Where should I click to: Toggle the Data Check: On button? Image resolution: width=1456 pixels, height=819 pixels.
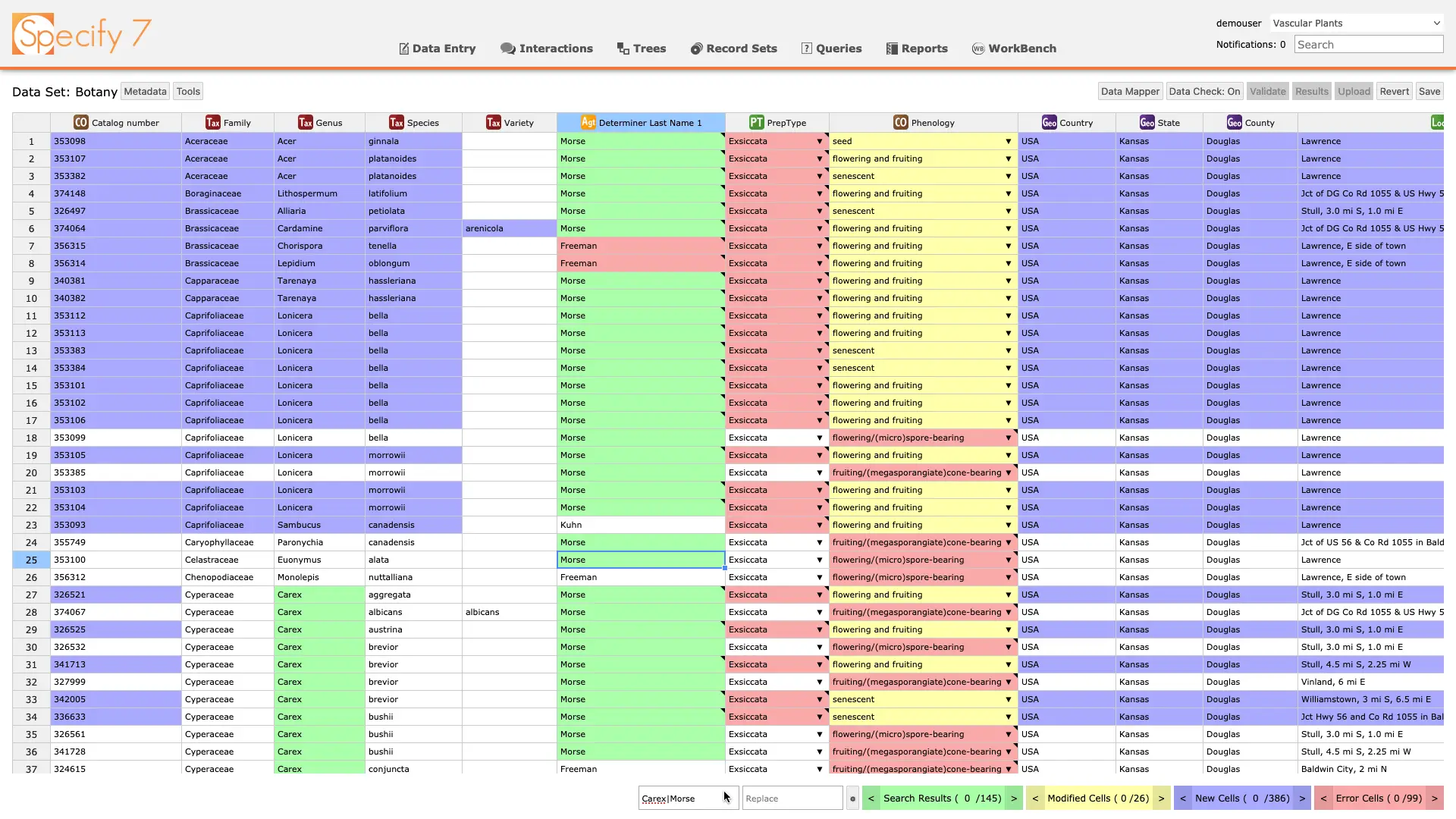point(1203,92)
